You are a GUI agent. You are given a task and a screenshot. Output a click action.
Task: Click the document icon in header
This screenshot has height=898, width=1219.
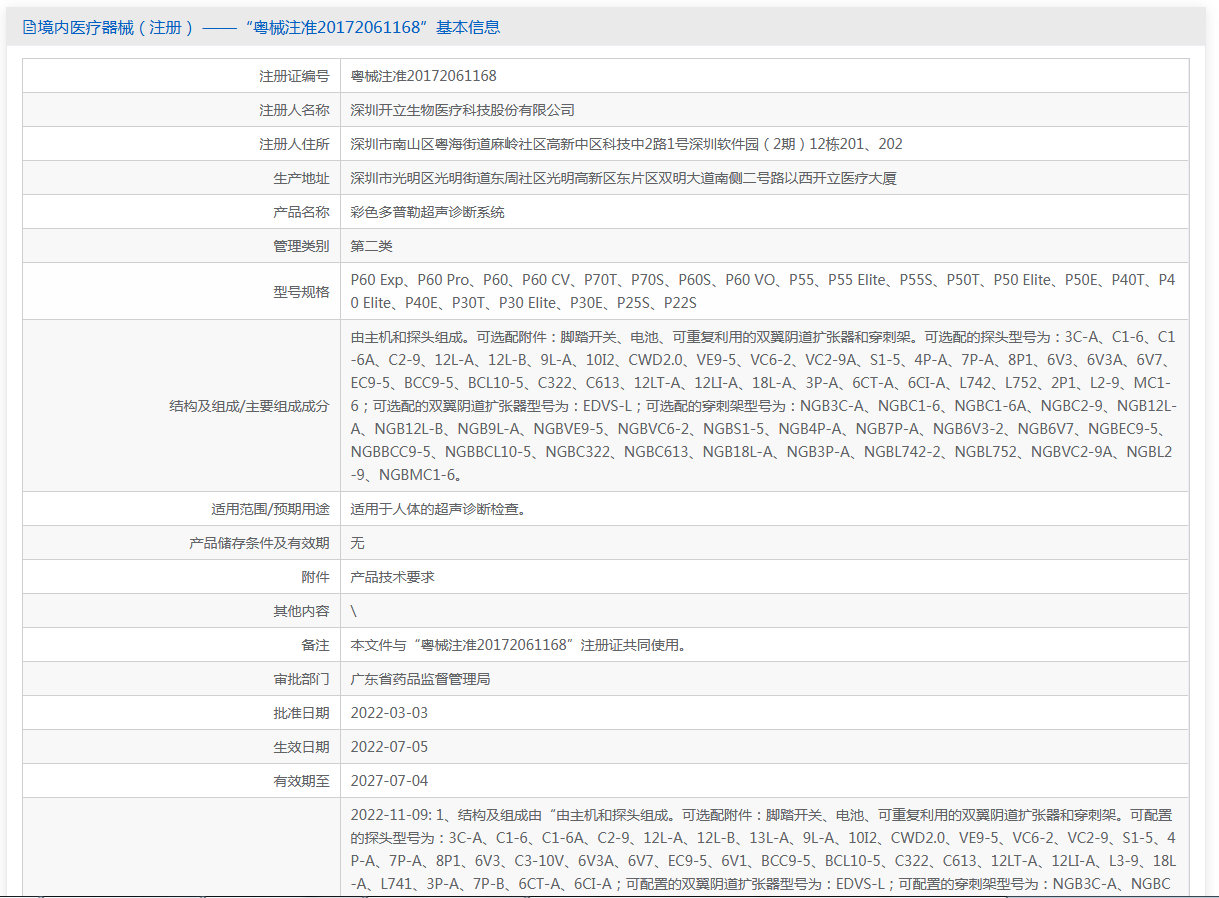pyautogui.click(x=29, y=28)
